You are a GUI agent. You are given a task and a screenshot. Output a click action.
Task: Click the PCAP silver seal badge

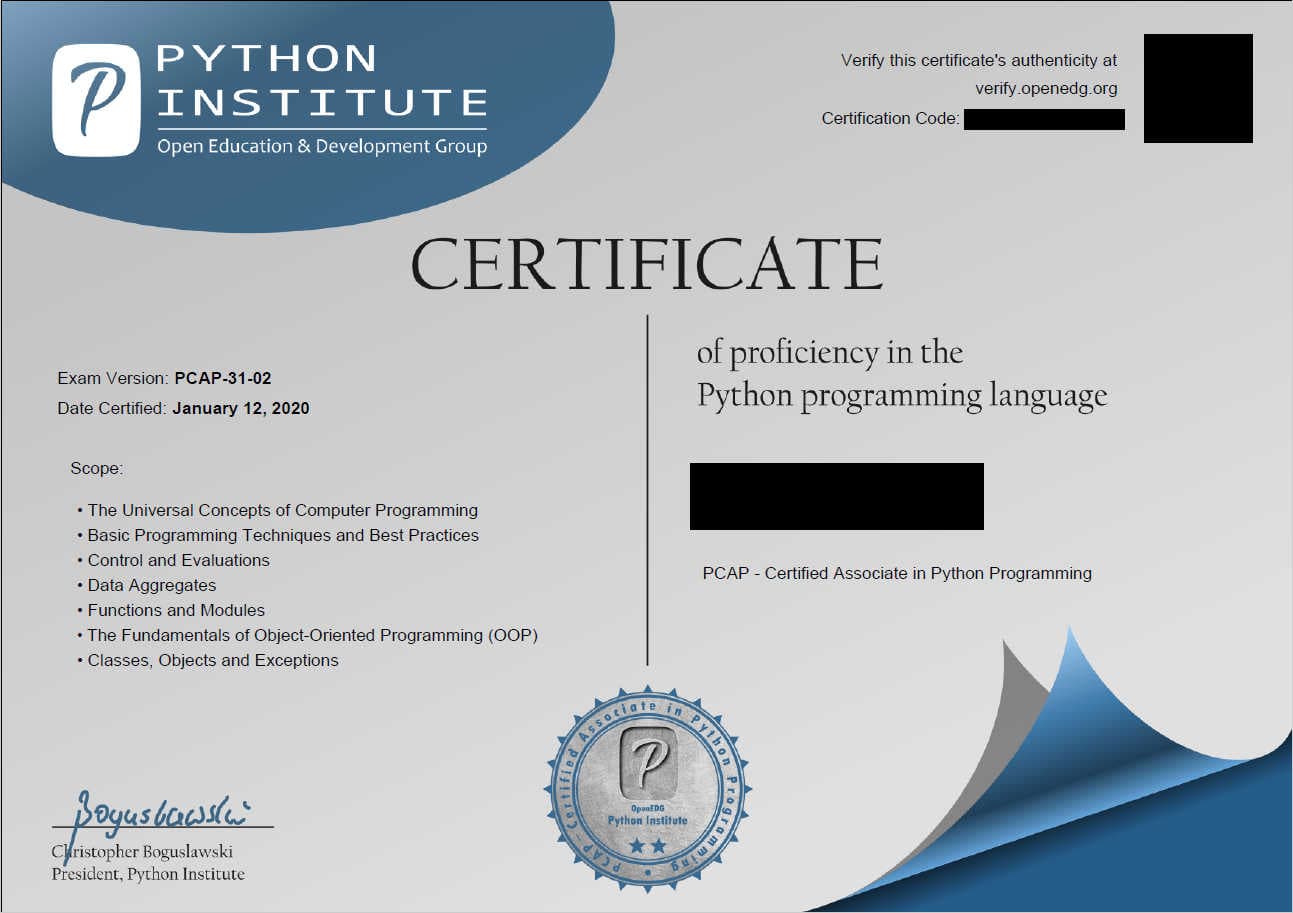pyautogui.click(x=648, y=787)
